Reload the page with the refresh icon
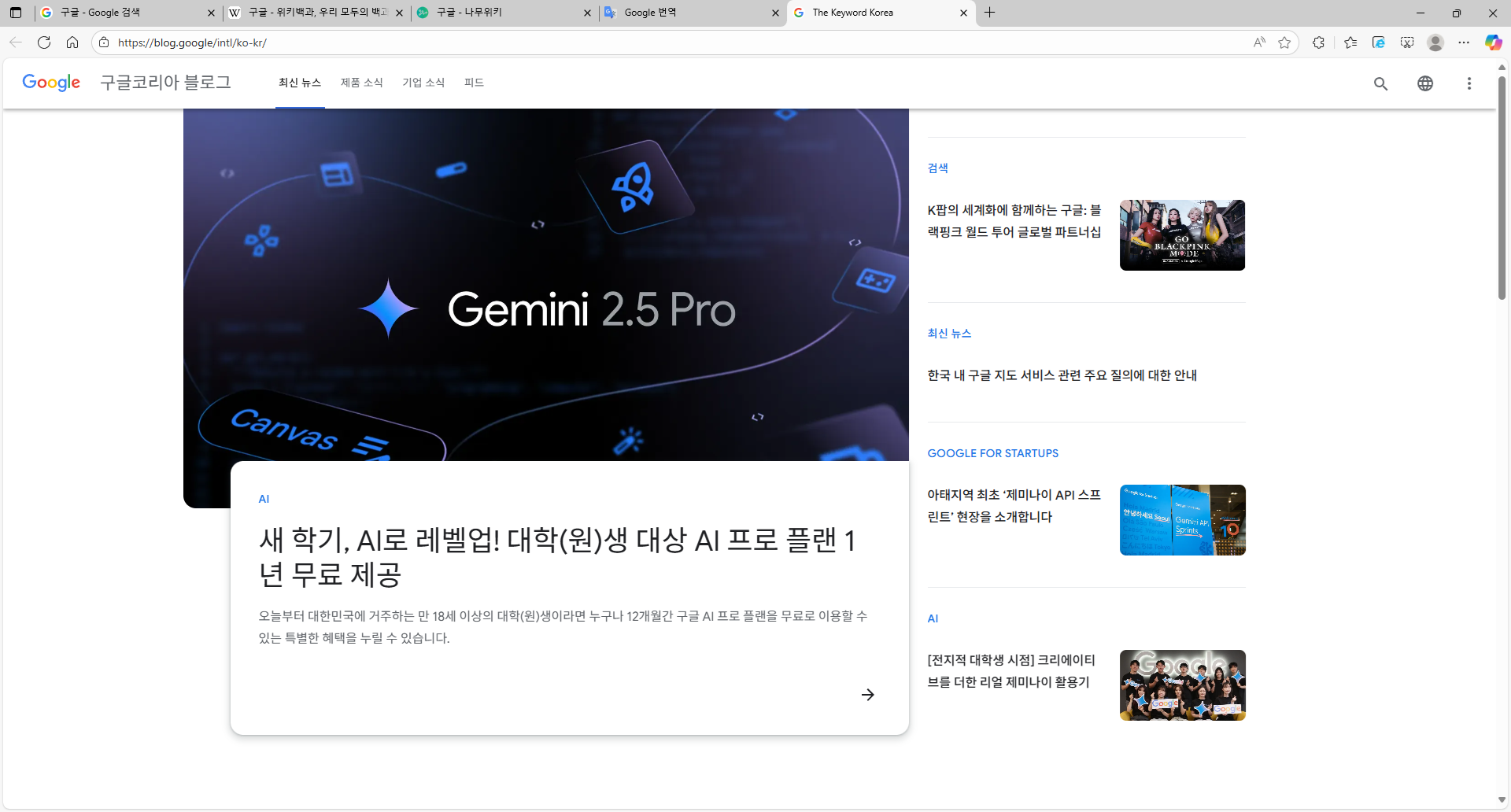Image resolution: width=1511 pixels, height=812 pixels. pos(44,42)
